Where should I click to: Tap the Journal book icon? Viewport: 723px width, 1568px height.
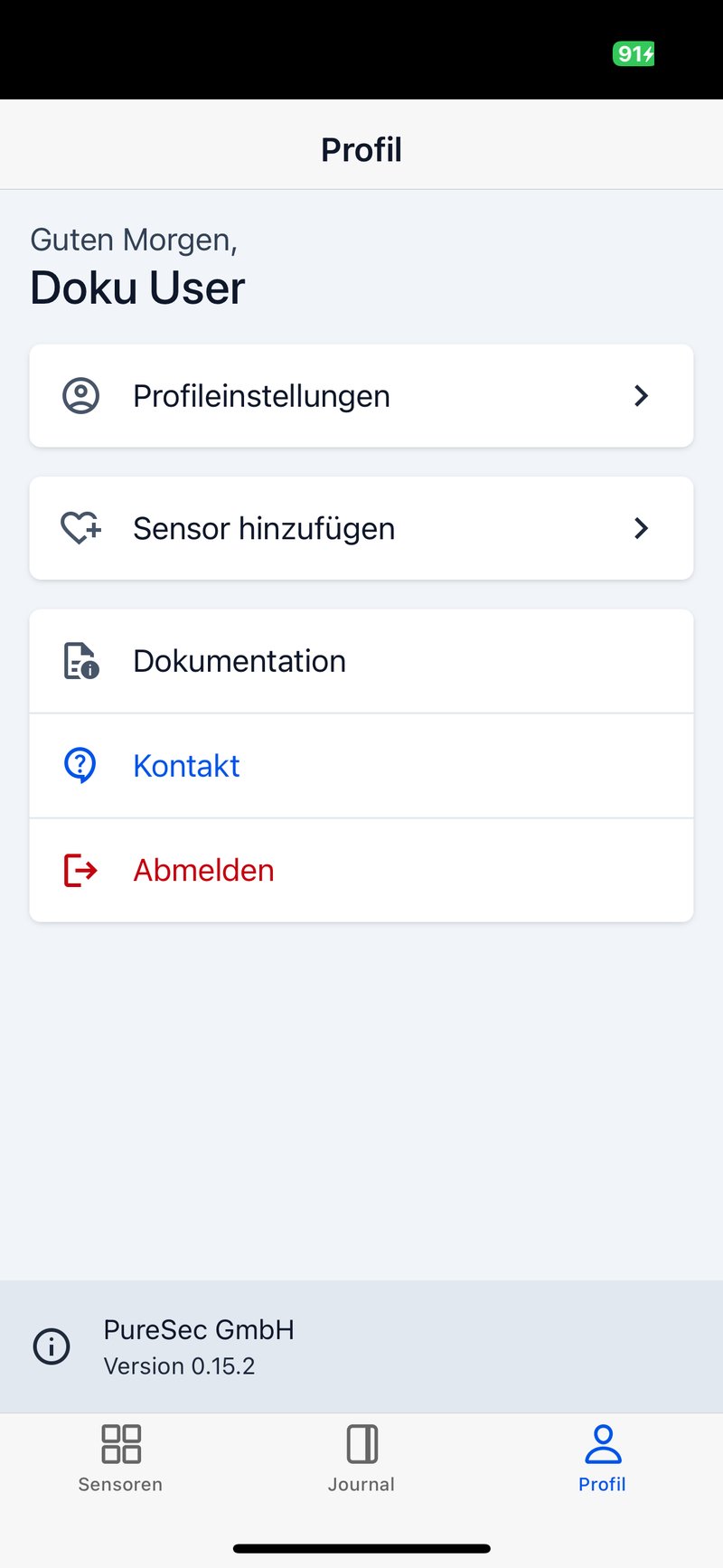361,1443
